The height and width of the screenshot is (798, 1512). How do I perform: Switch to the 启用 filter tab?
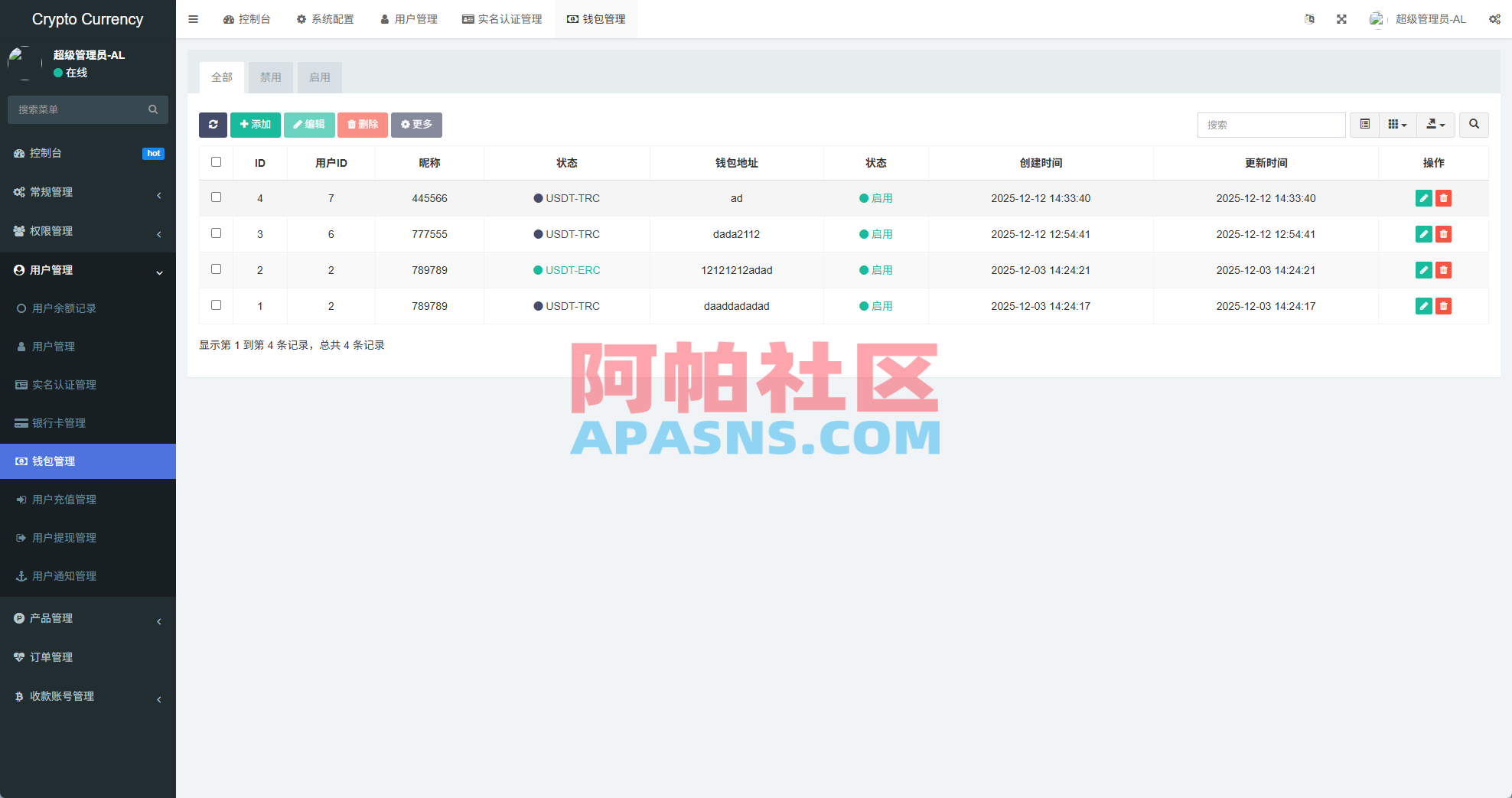(320, 77)
